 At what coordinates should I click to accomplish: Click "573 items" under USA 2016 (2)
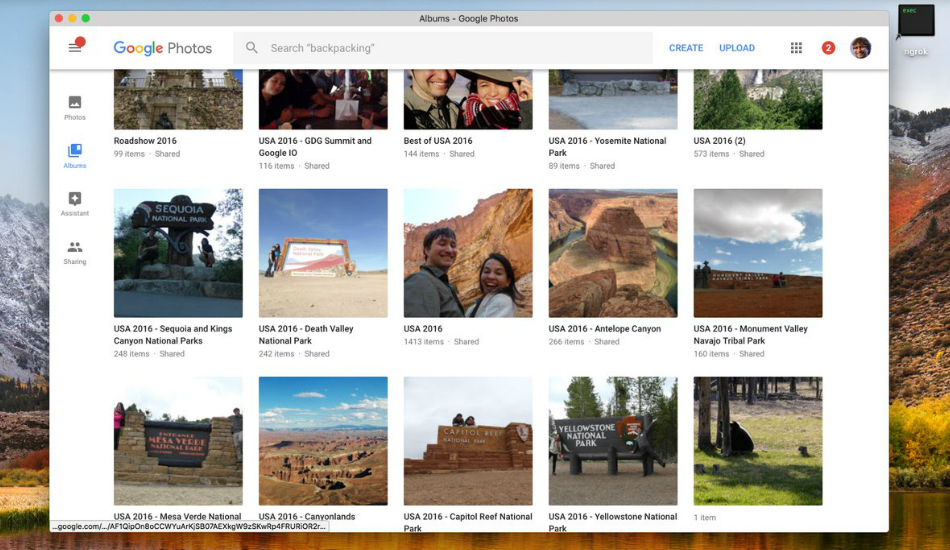711,154
